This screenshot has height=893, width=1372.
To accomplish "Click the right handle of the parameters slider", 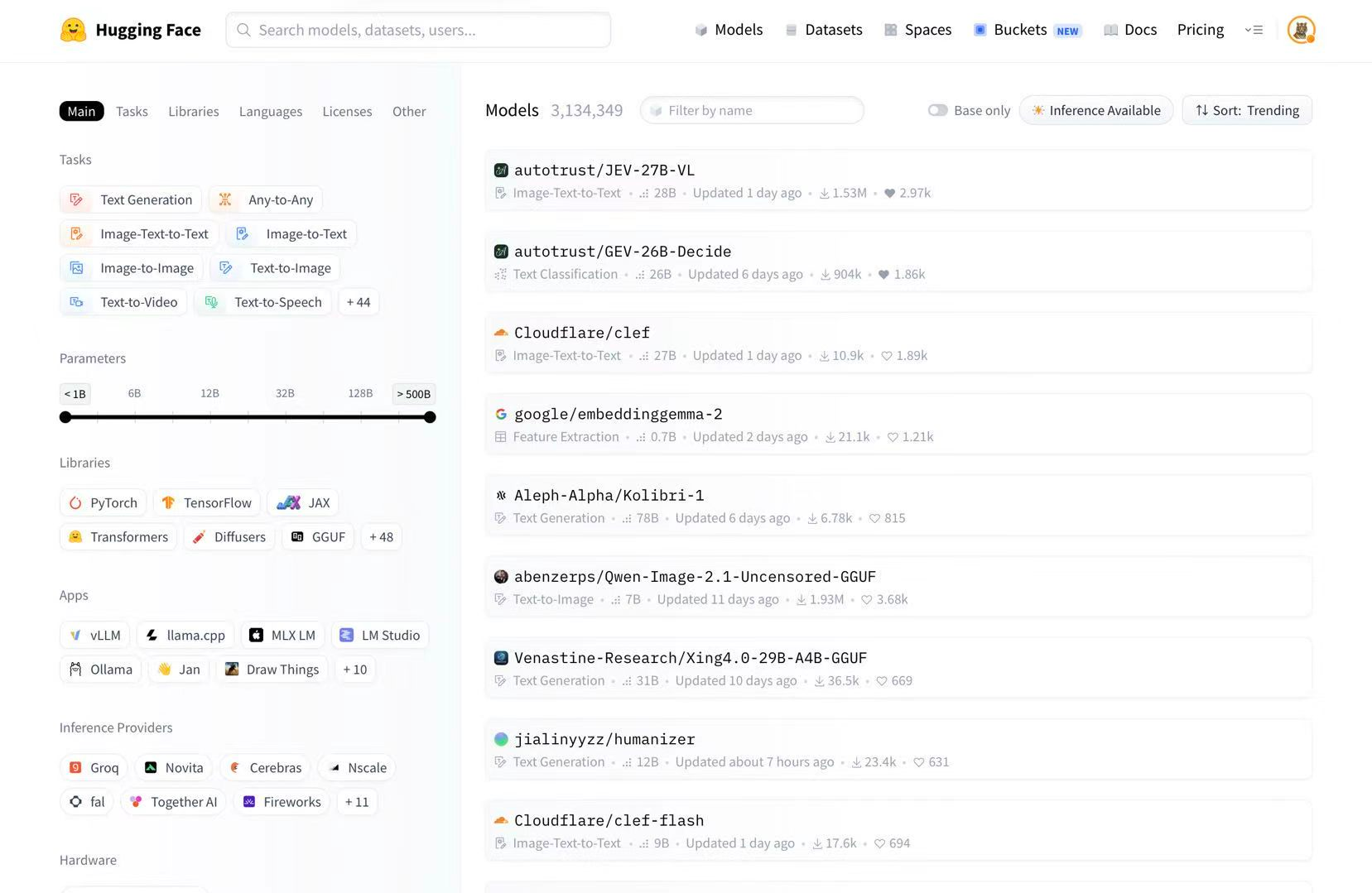I will [430, 417].
